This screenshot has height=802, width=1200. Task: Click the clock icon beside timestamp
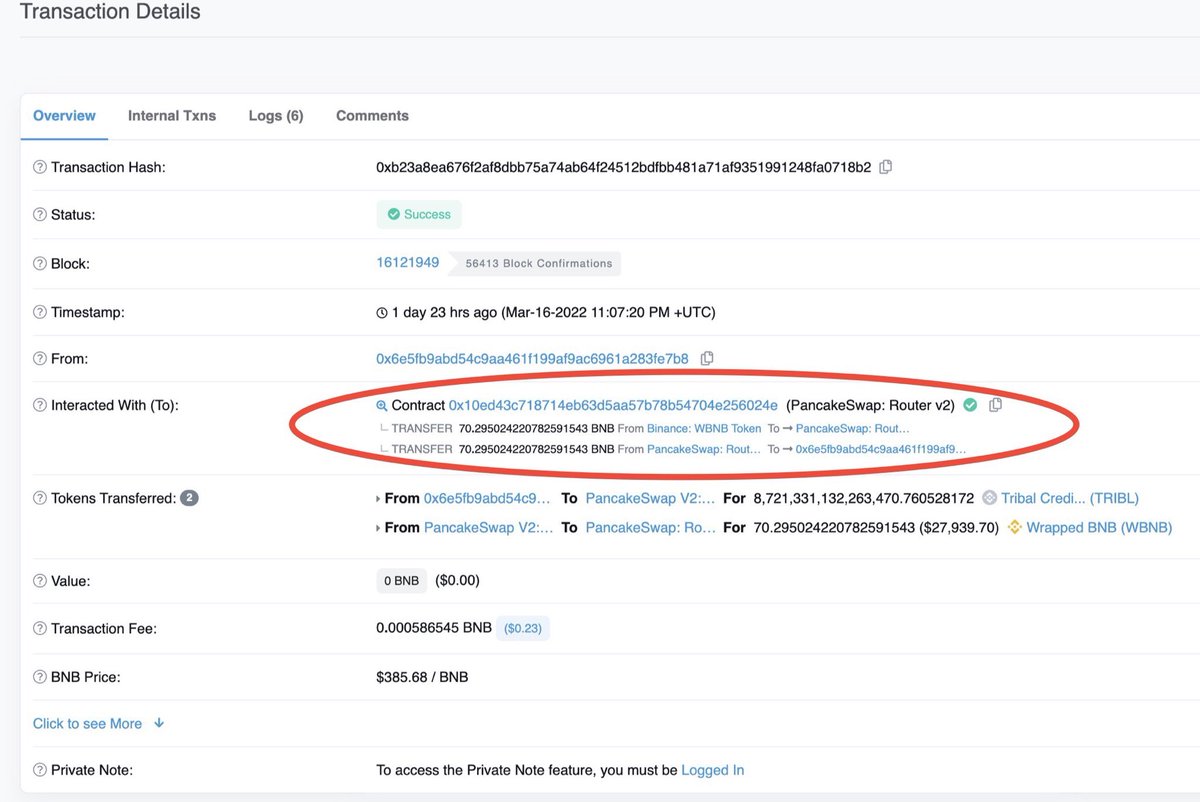[x=382, y=313]
